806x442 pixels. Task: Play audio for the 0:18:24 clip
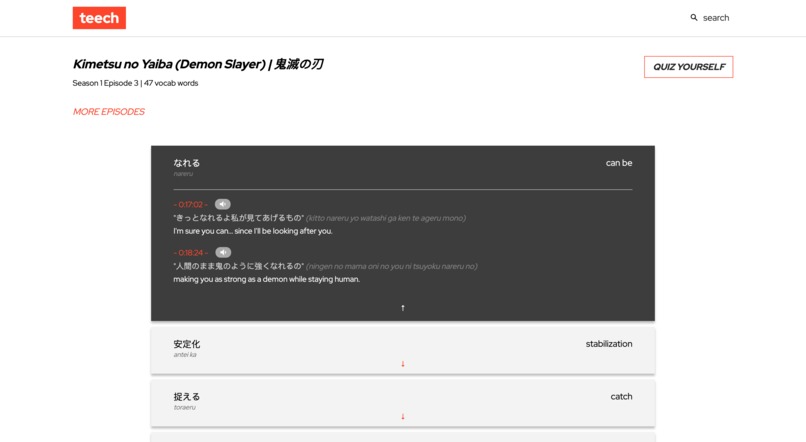tap(223, 252)
